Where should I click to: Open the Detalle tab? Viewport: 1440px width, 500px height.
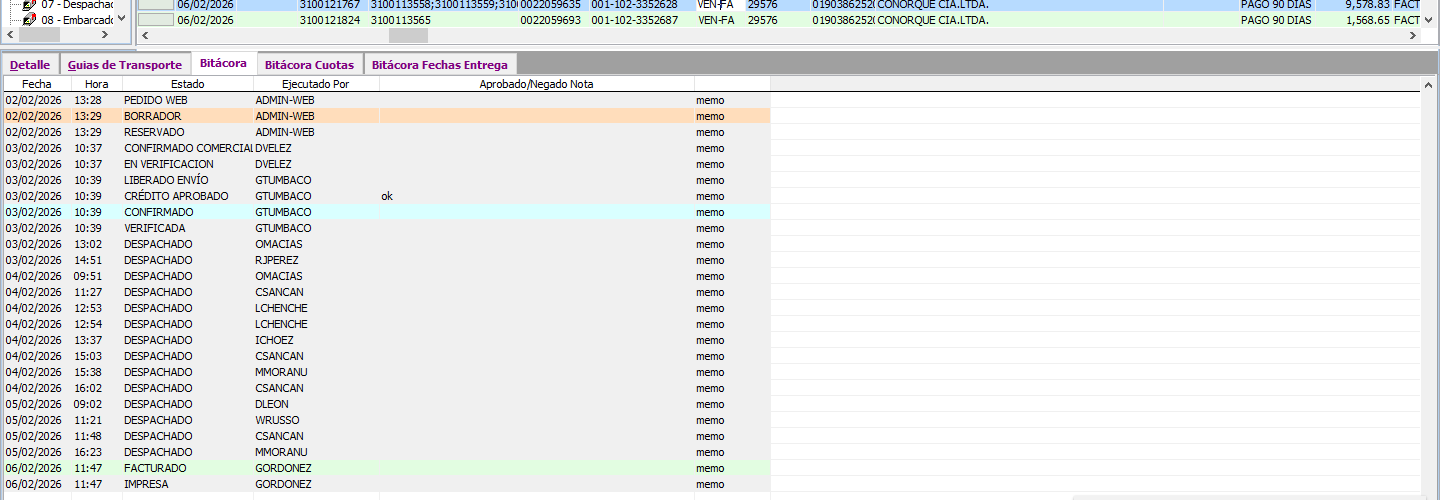pos(30,65)
